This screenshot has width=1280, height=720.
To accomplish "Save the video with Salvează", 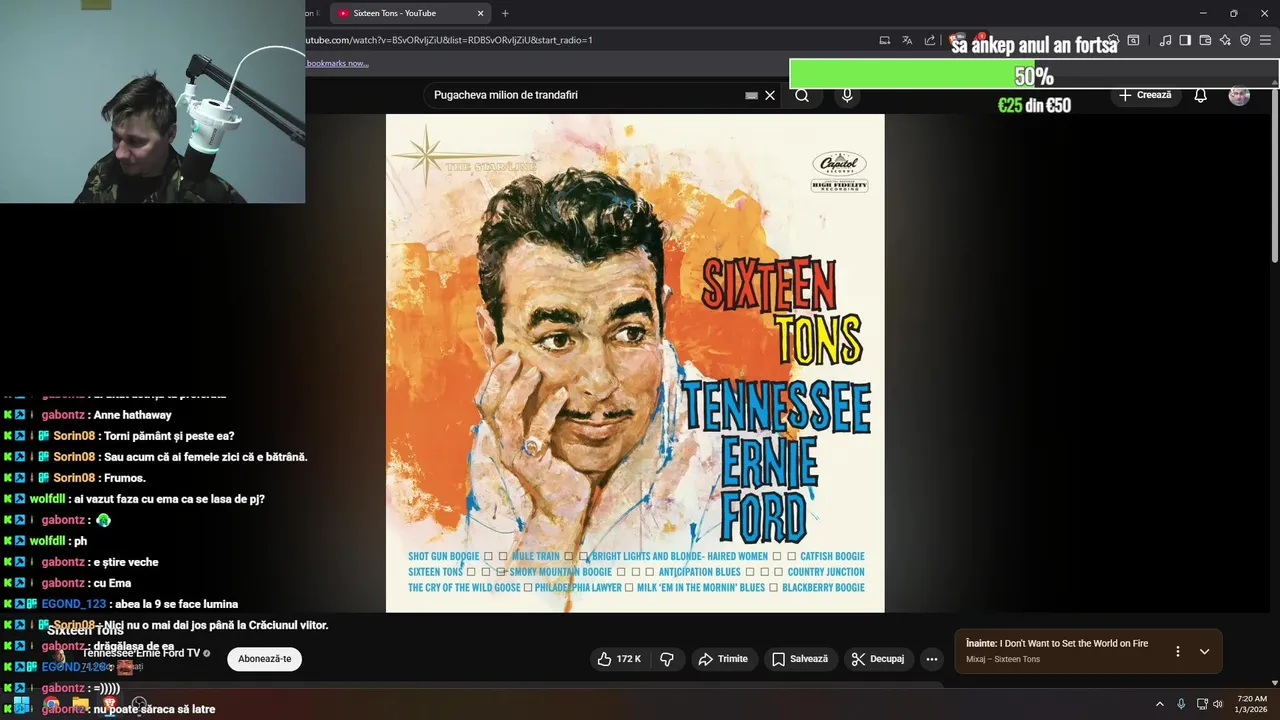I will pos(799,659).
